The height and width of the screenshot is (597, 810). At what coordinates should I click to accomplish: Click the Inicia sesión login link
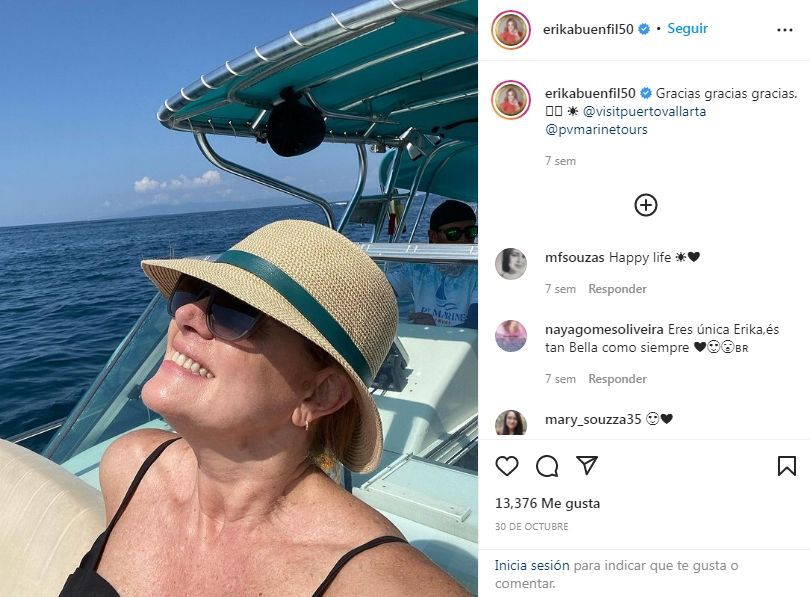click(x=532, y=566)
